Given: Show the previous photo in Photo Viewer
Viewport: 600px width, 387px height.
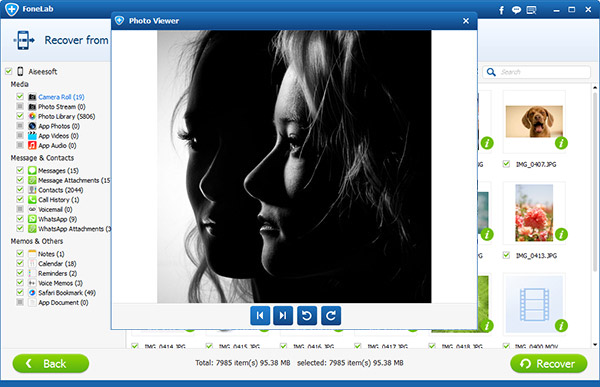Looking at the screenshot, I should 260,315.
